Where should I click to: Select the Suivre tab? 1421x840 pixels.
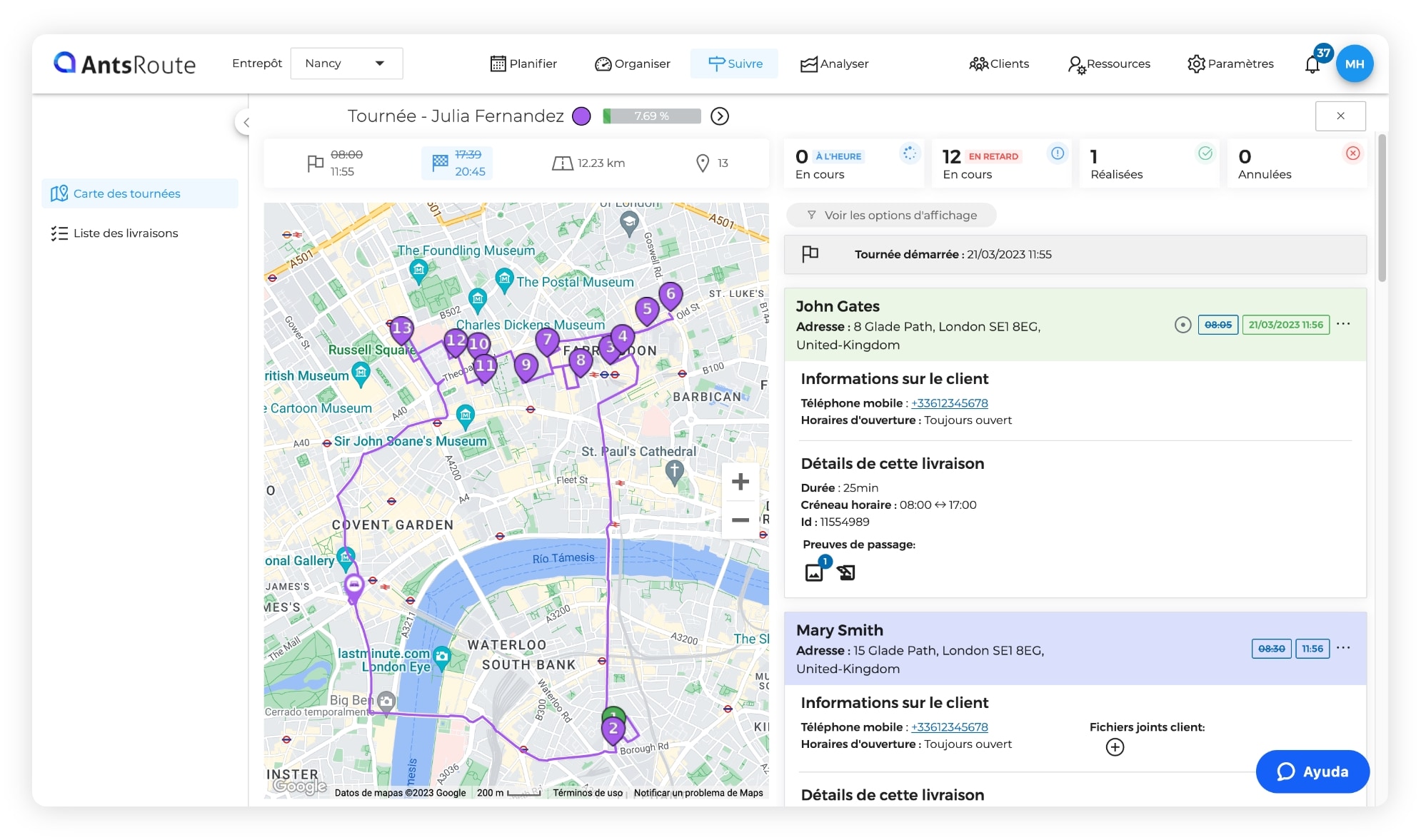click(734, 64)
